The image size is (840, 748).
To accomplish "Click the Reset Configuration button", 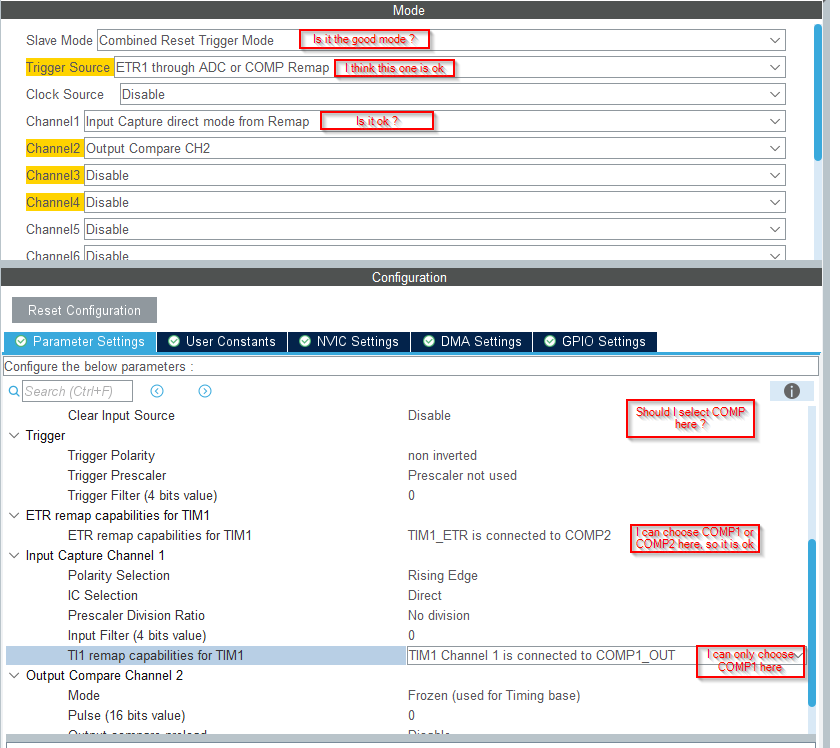I will tap(84, 310).
